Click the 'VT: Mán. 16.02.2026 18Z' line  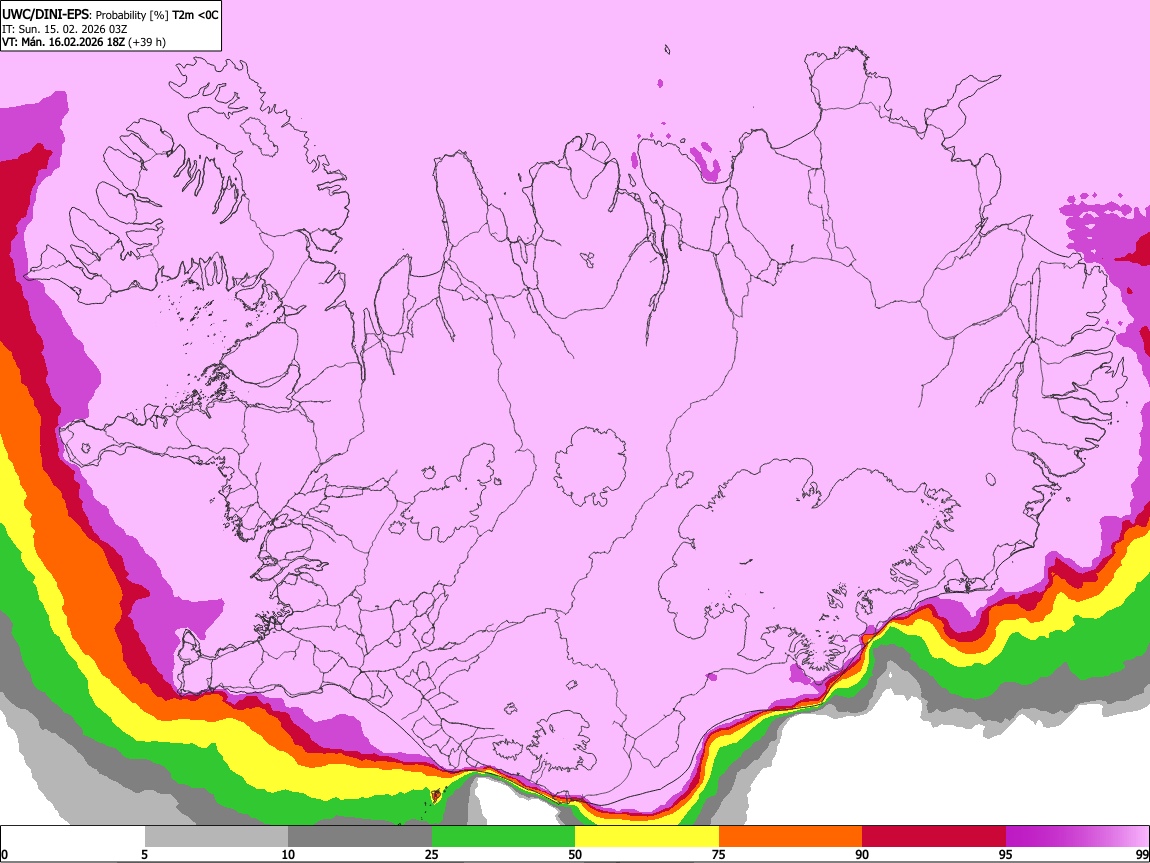63,42
